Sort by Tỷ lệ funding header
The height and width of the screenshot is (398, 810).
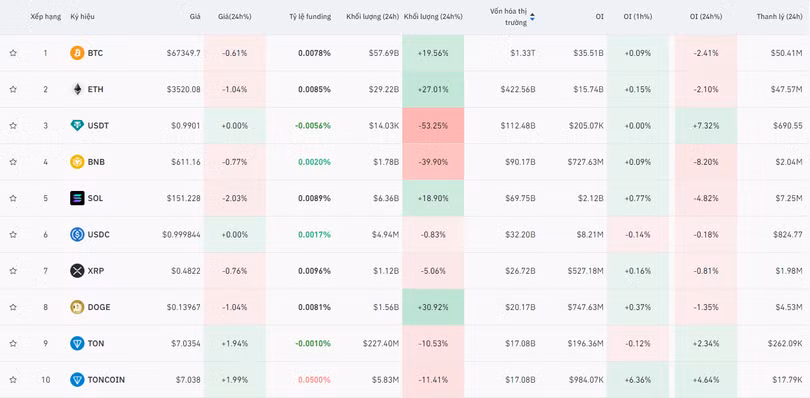310,17
